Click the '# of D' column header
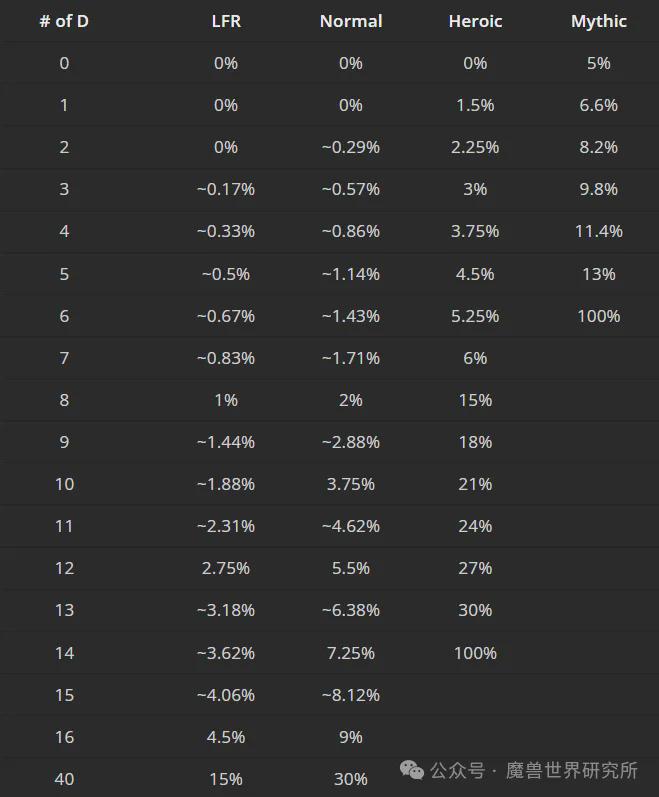The height and width of the screenshot is (797, 659). 64,21
